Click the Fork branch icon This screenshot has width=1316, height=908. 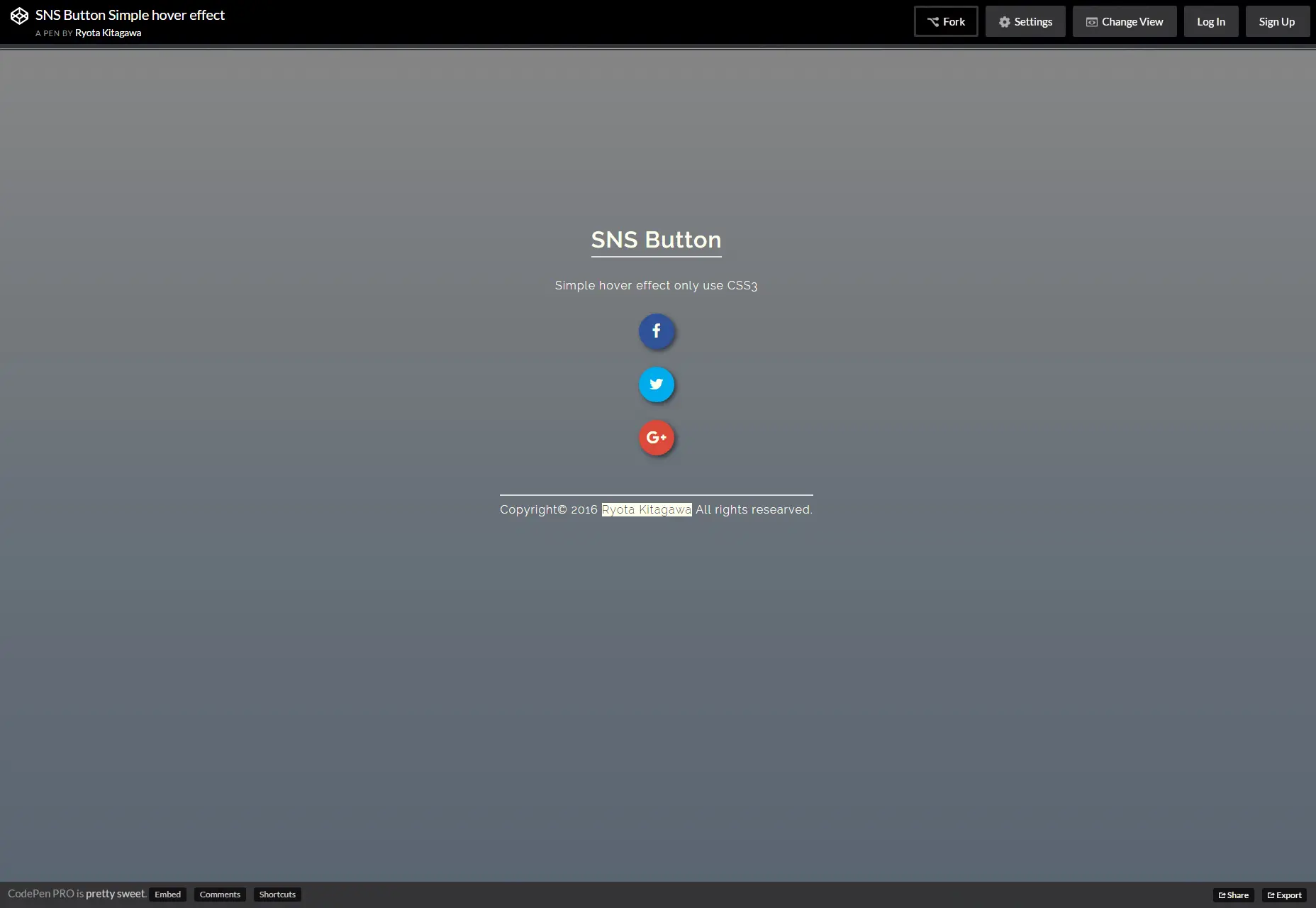[933, 21]
